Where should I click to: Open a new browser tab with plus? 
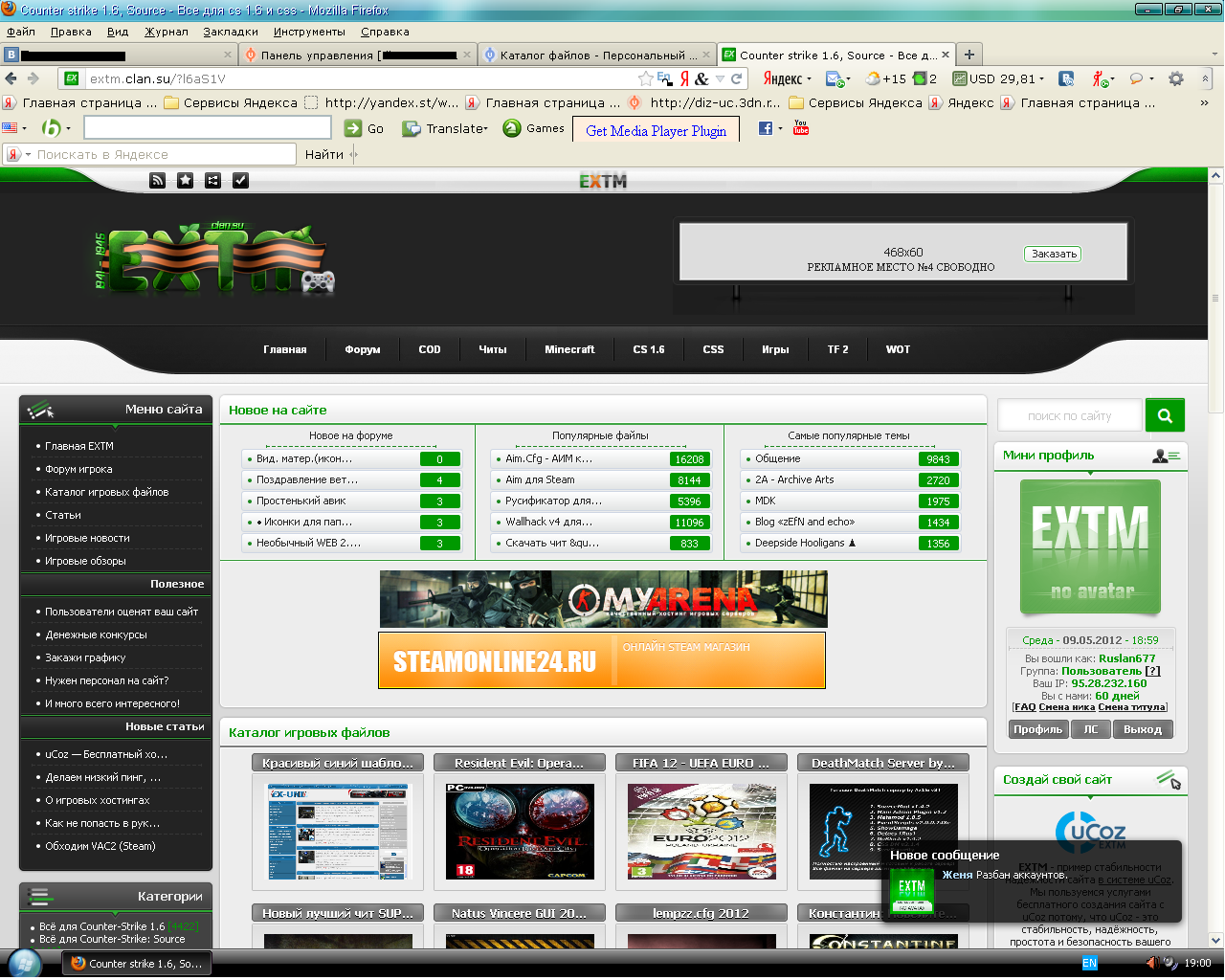[x=969, y=55]
